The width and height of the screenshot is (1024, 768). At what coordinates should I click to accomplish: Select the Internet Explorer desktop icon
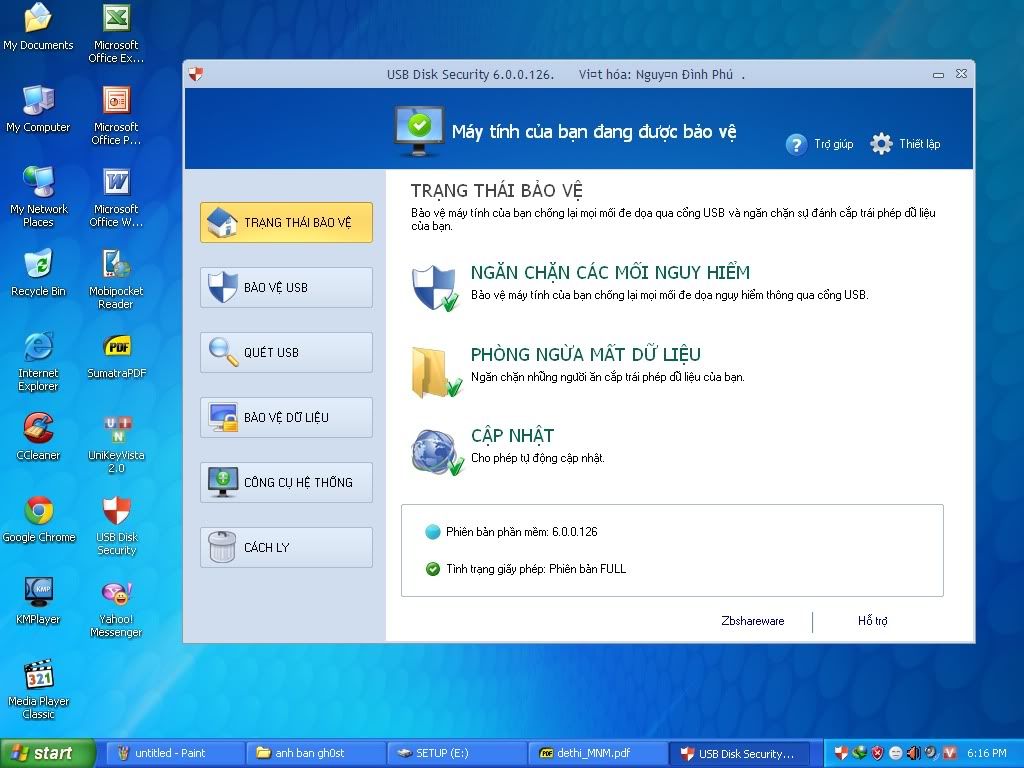click(x=38, y=361)
